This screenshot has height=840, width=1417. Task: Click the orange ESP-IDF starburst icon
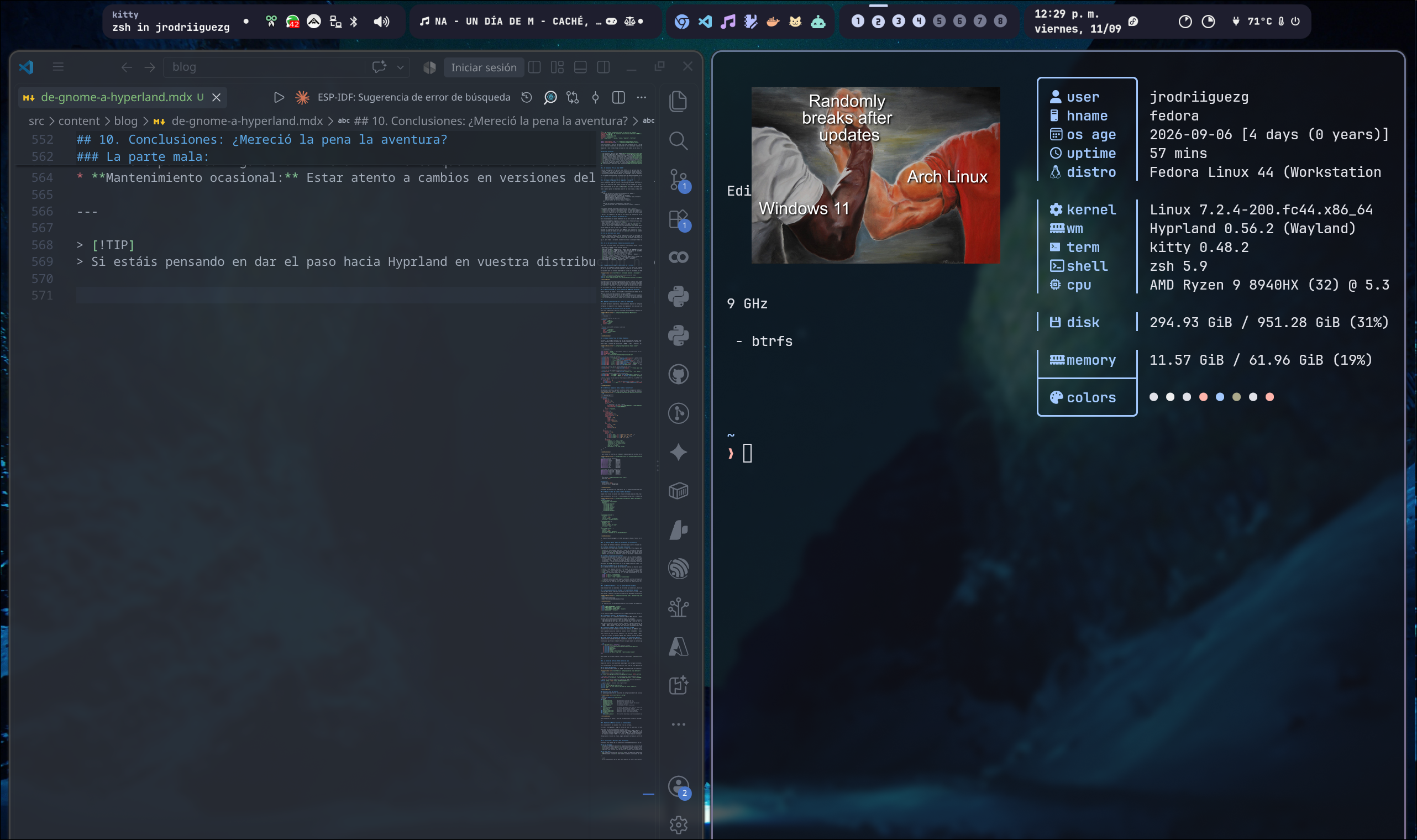pos(302,97)
